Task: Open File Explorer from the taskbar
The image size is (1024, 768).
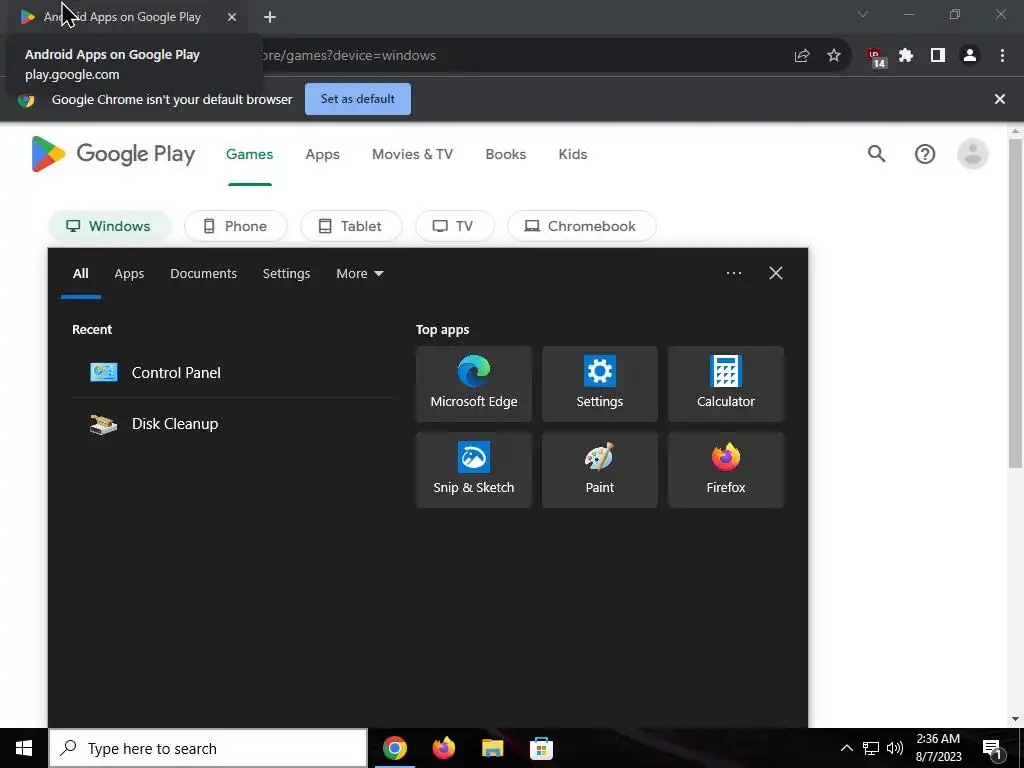Action: tap(492, 748)
